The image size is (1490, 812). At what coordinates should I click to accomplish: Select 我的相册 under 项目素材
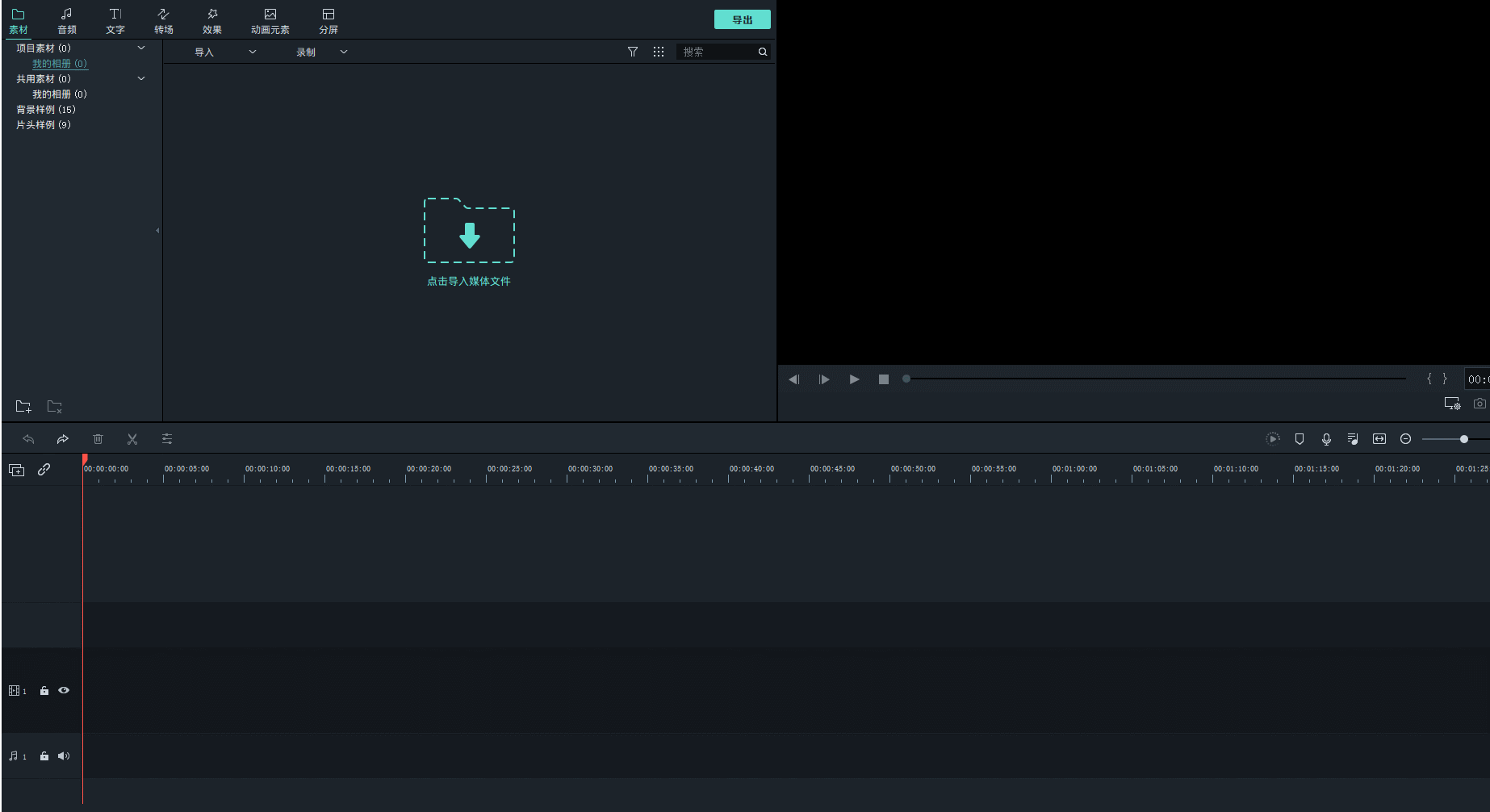click(x=60, y=64)
